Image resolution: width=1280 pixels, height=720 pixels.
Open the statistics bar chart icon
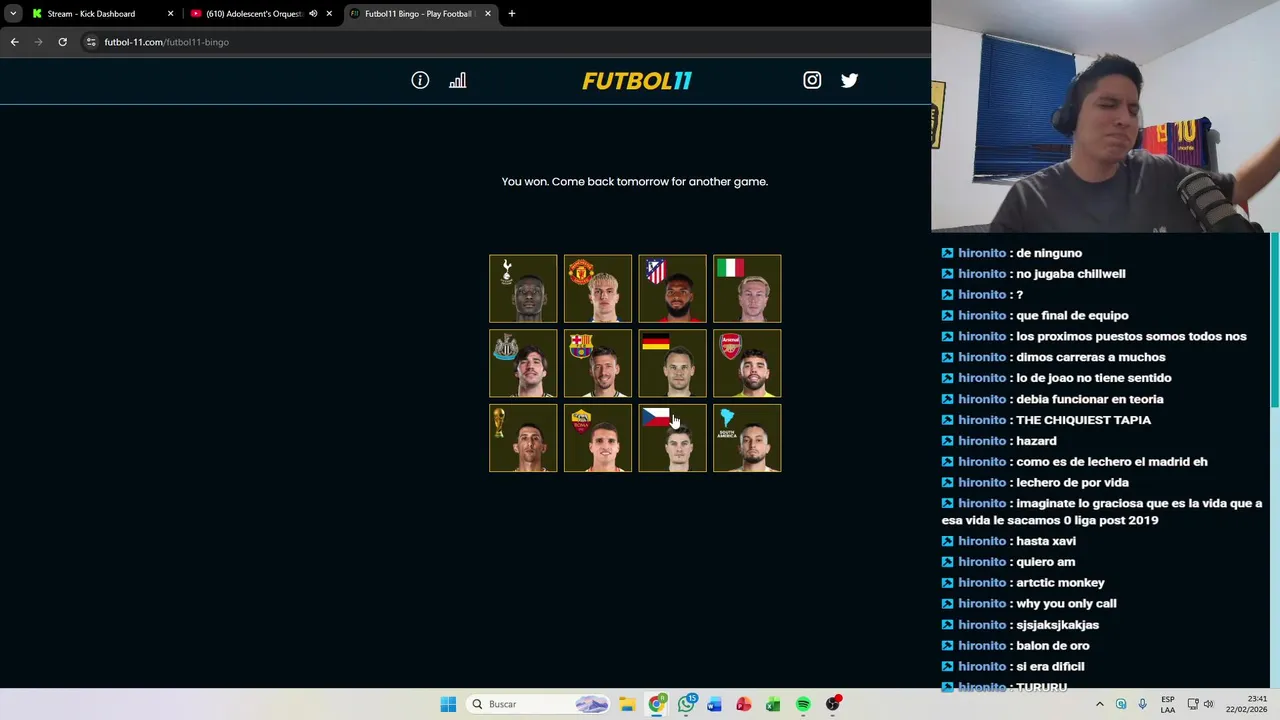457,80
